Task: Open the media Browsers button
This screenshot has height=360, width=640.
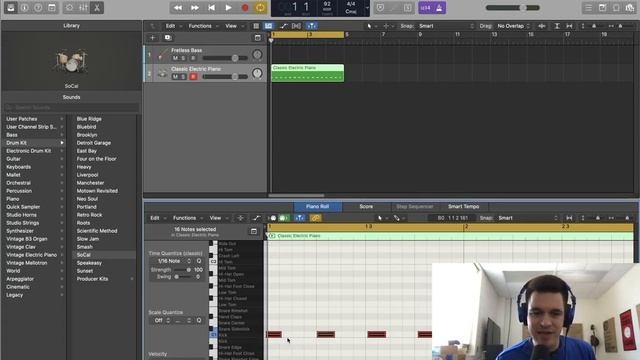Action: pos(630,8)
